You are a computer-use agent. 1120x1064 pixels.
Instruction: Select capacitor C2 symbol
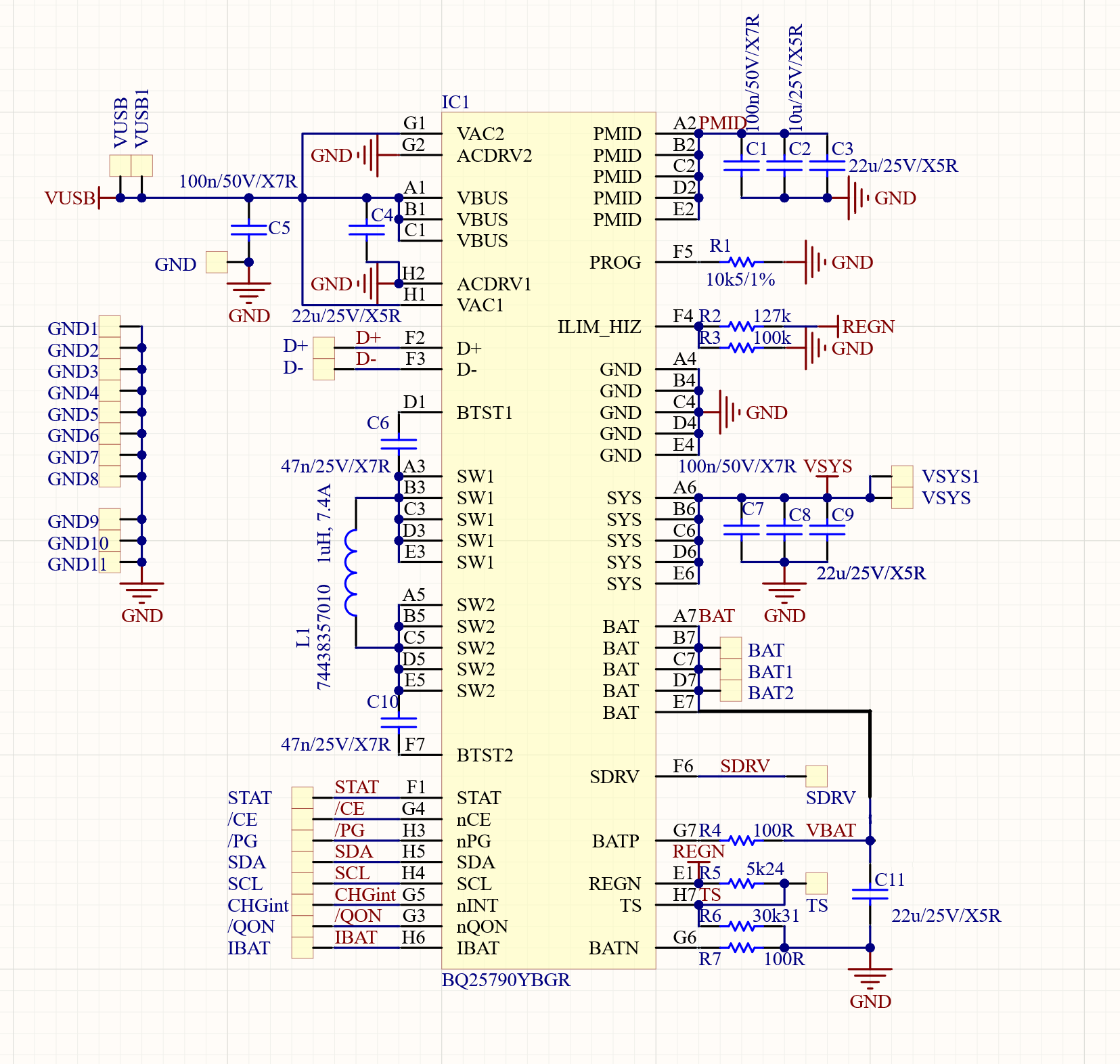click(784, 165)
